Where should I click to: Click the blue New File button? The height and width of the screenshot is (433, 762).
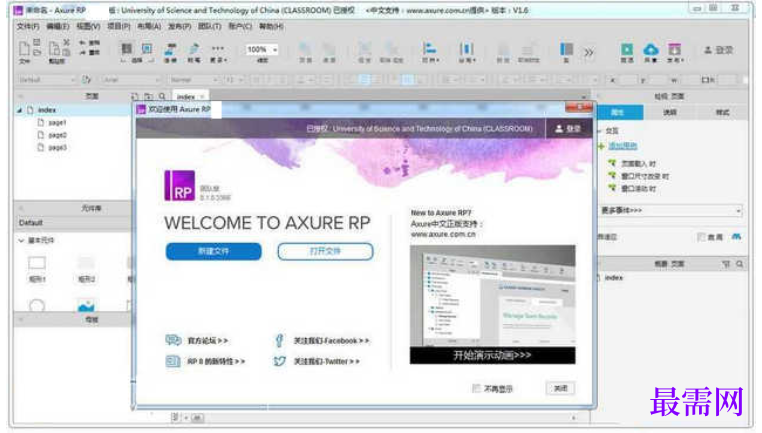(213, 251)
